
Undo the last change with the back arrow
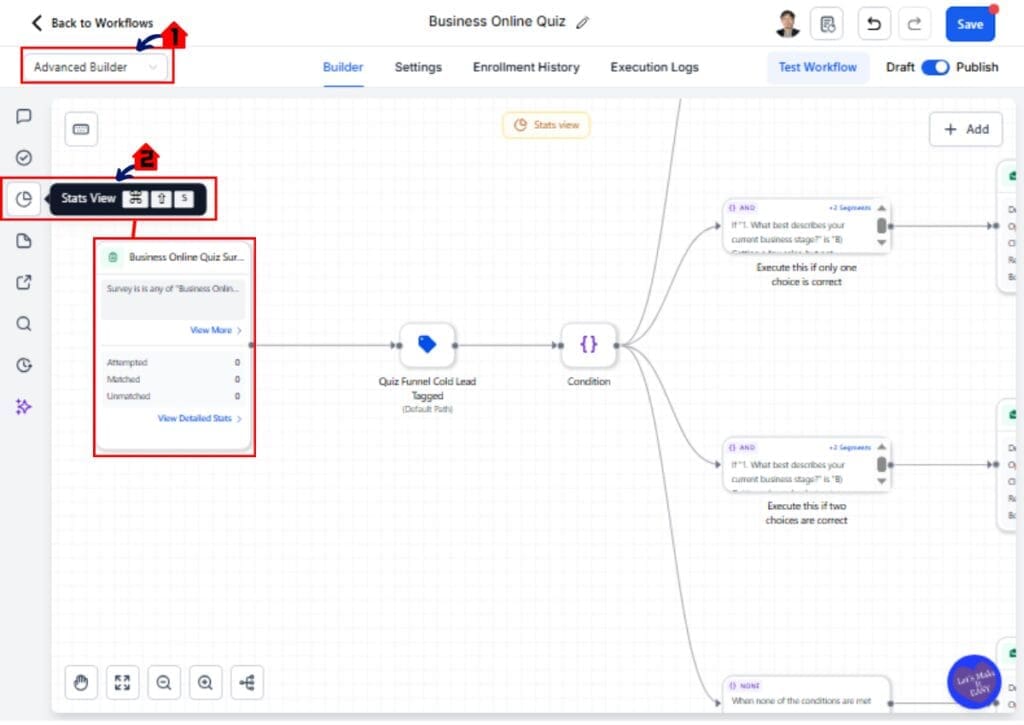pyautogui.click(x=874, y=23)
